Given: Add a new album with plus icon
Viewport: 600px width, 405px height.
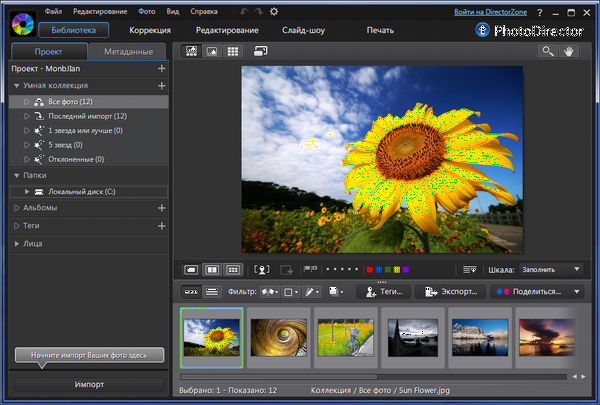Looking at the screenshot, I should (162, 208).
